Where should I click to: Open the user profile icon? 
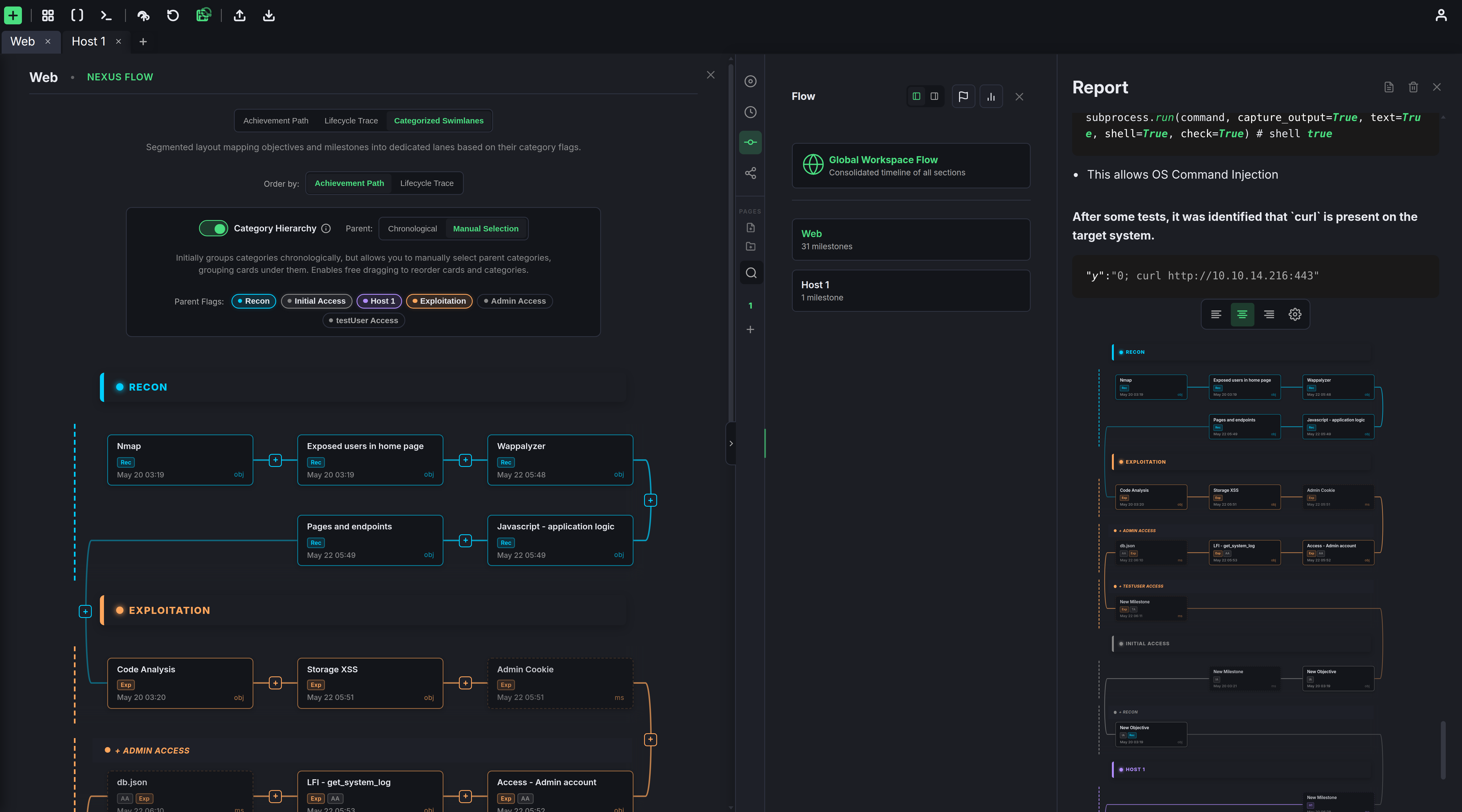point(1441,15)
